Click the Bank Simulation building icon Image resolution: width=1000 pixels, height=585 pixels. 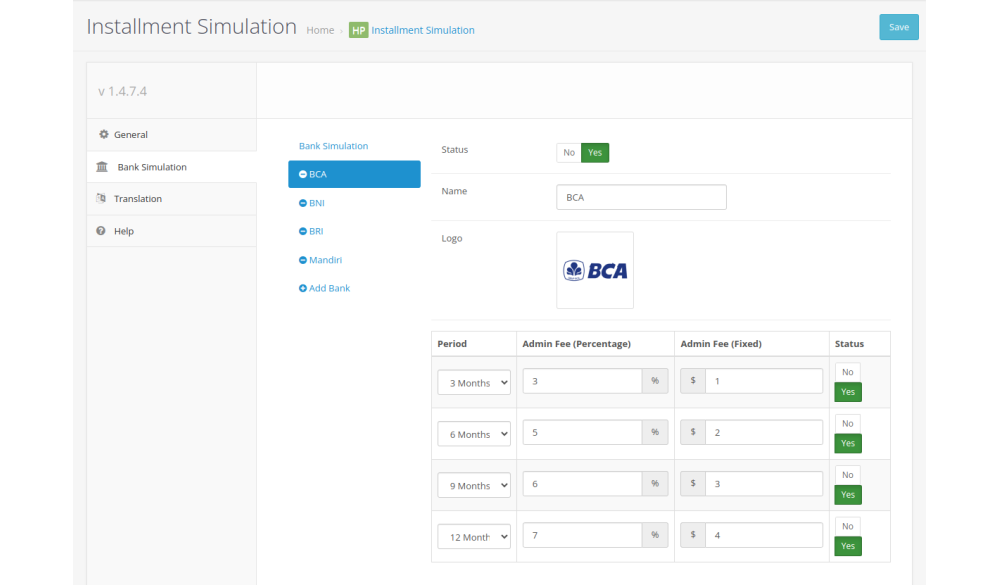[102, 167]
